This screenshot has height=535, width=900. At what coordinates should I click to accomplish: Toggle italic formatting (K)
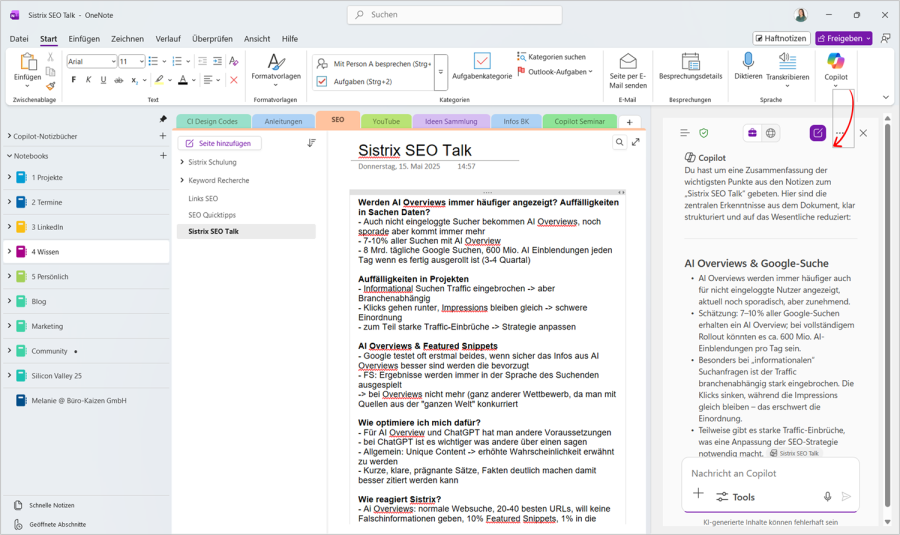coord(88,80)
